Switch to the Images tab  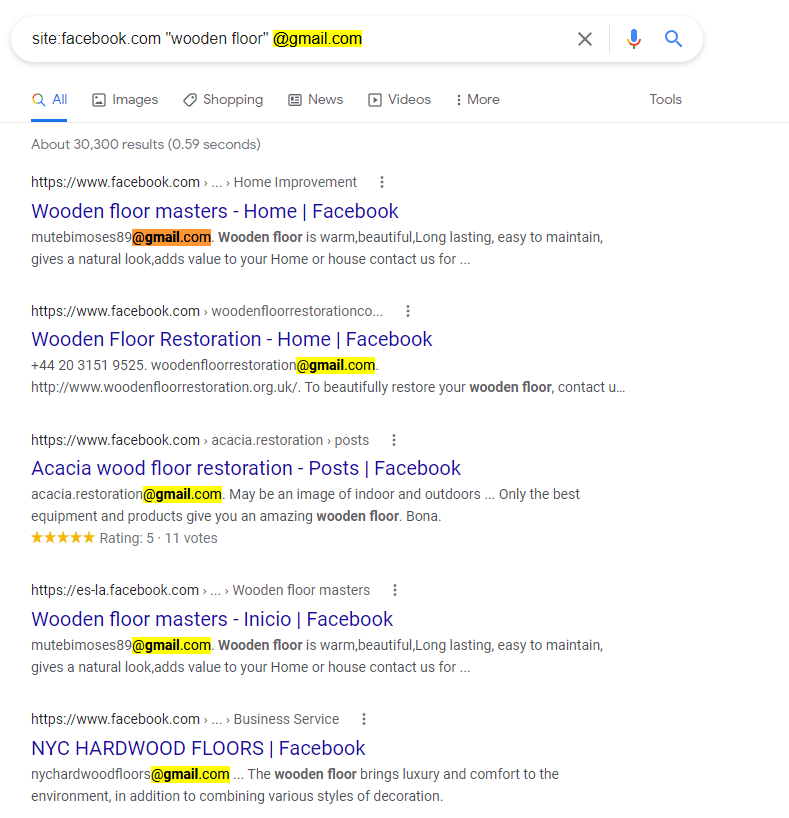tap(125, 100)
